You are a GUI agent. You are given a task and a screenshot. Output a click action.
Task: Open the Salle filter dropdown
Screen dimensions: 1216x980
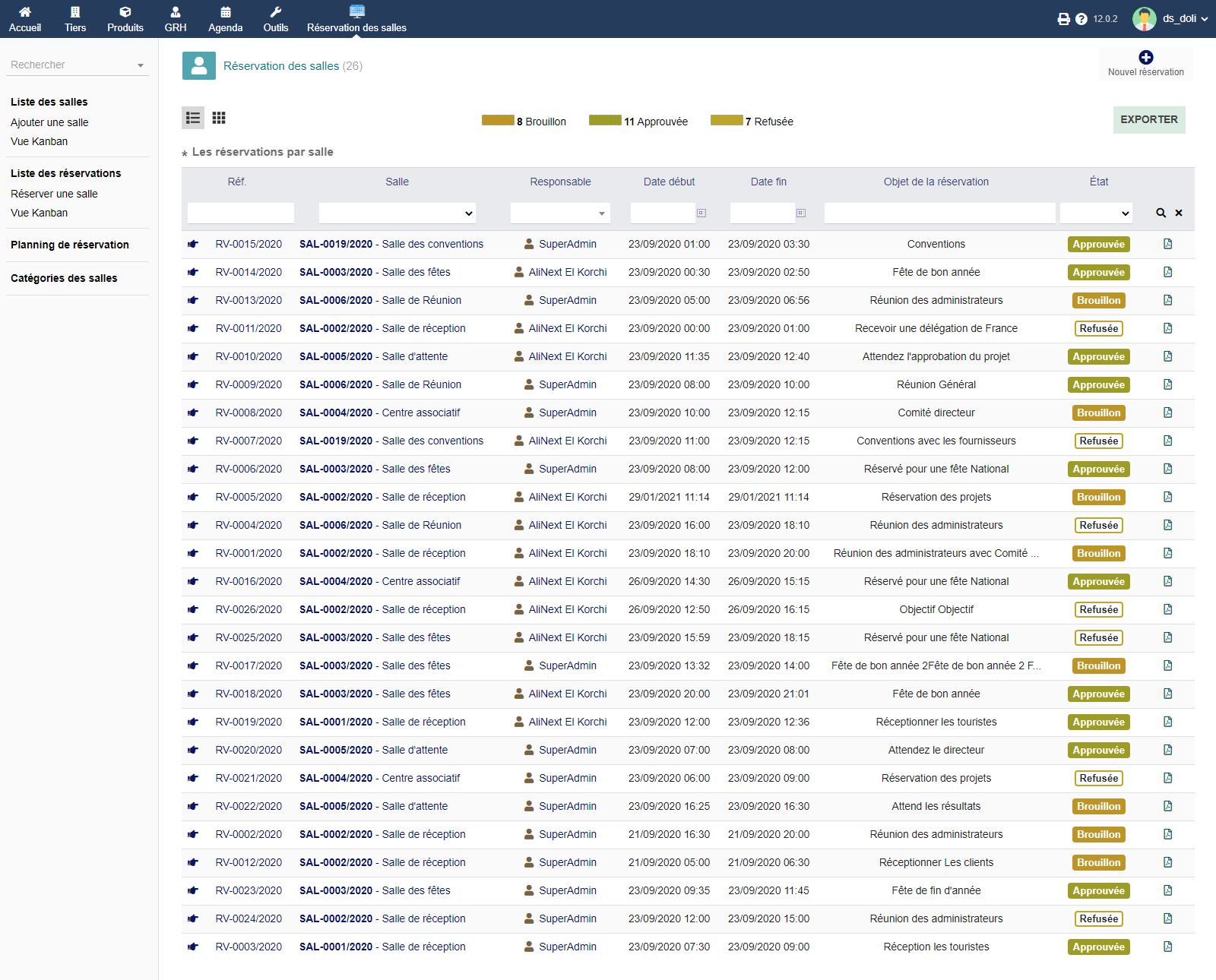tap(397, 213)
